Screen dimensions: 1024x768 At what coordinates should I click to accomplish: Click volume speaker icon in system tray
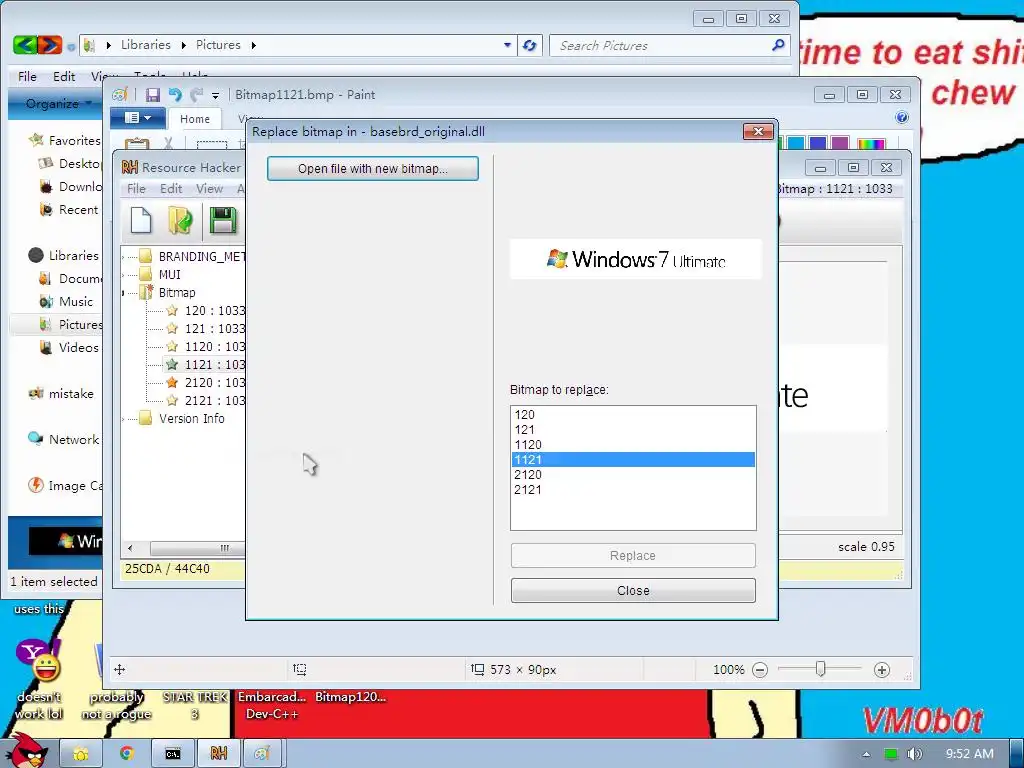point(914,754)
